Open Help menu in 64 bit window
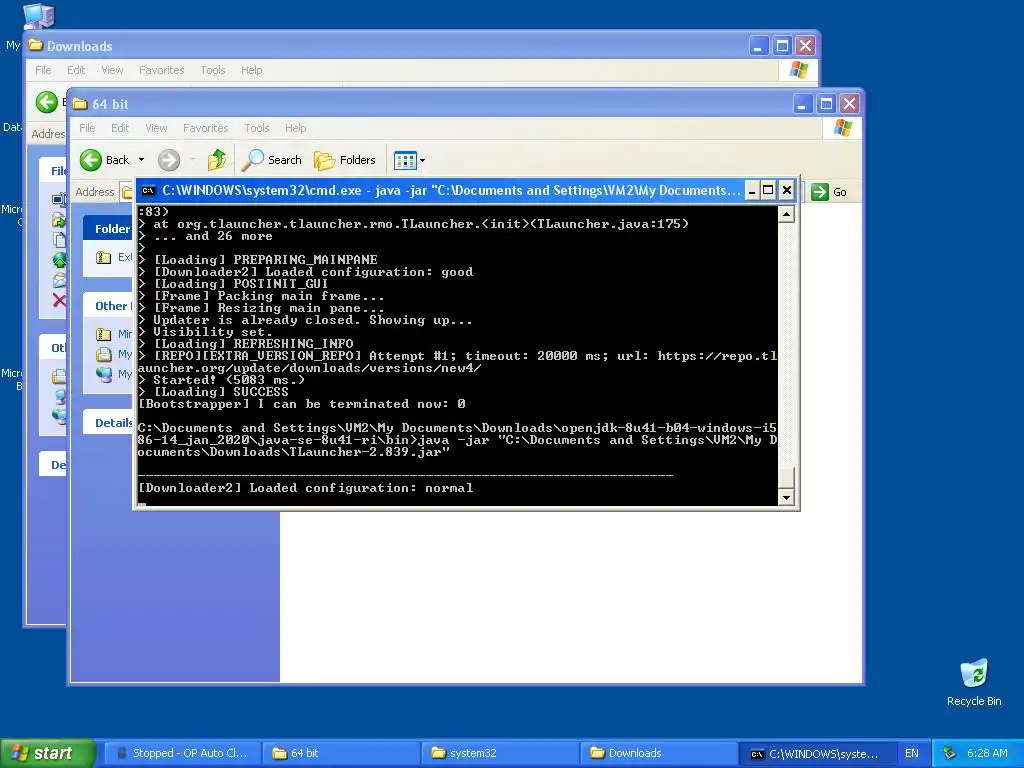 point(295,128)
